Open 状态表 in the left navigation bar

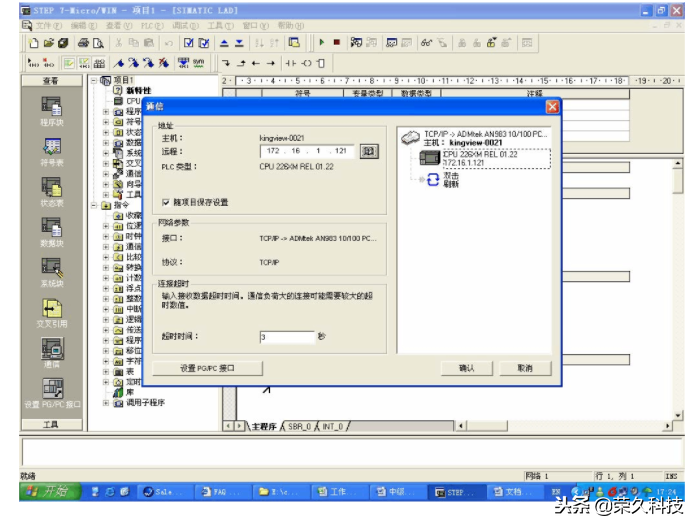(x=50, y=191)
